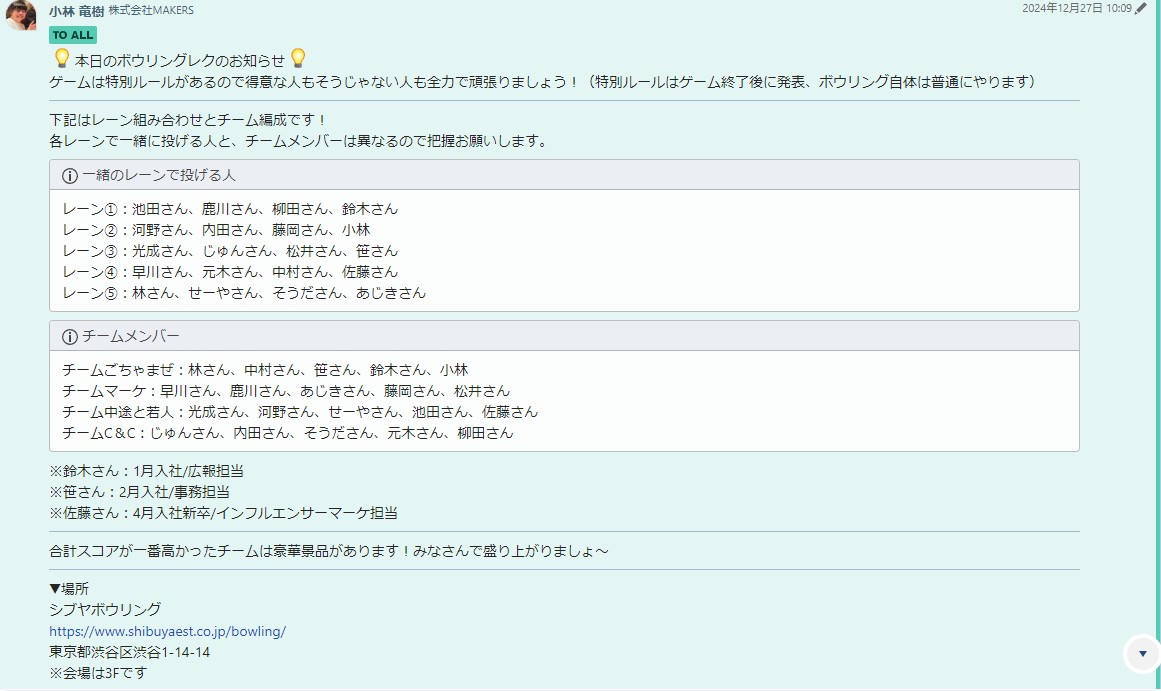Click the 株式会社MAKERS company label
1161x691 pixels.
[151, 10]
